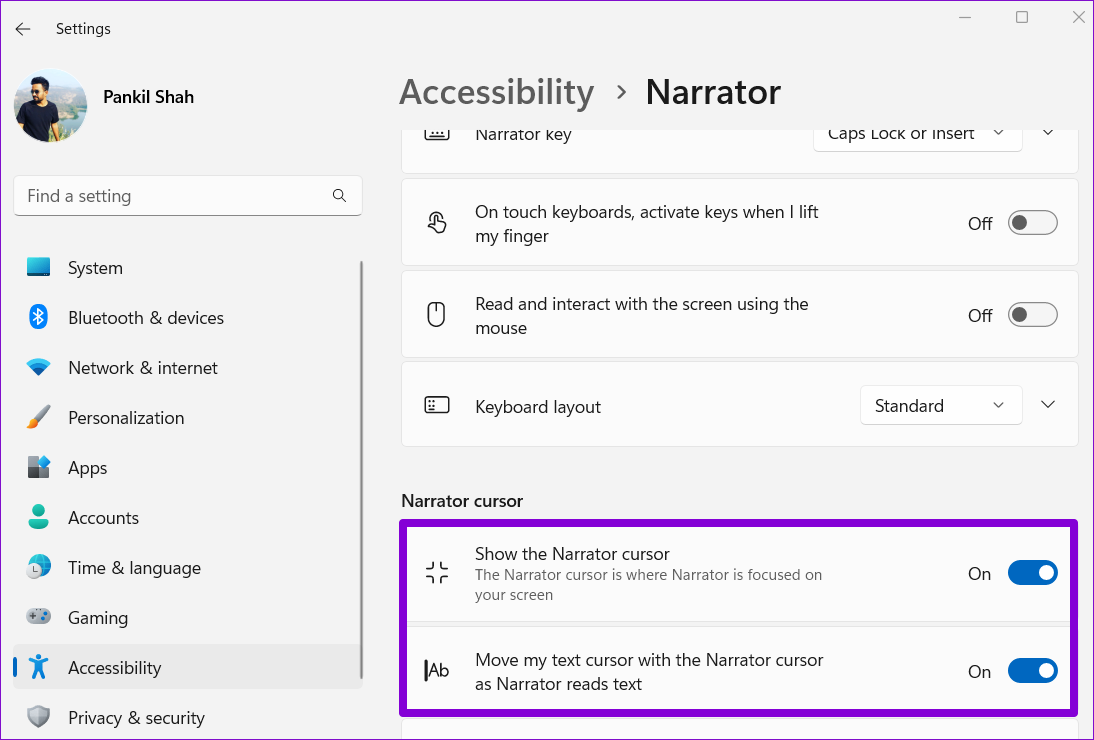Click the Gaming controller icon
This screenshot has width=1094, height=740.
(38, 617)
